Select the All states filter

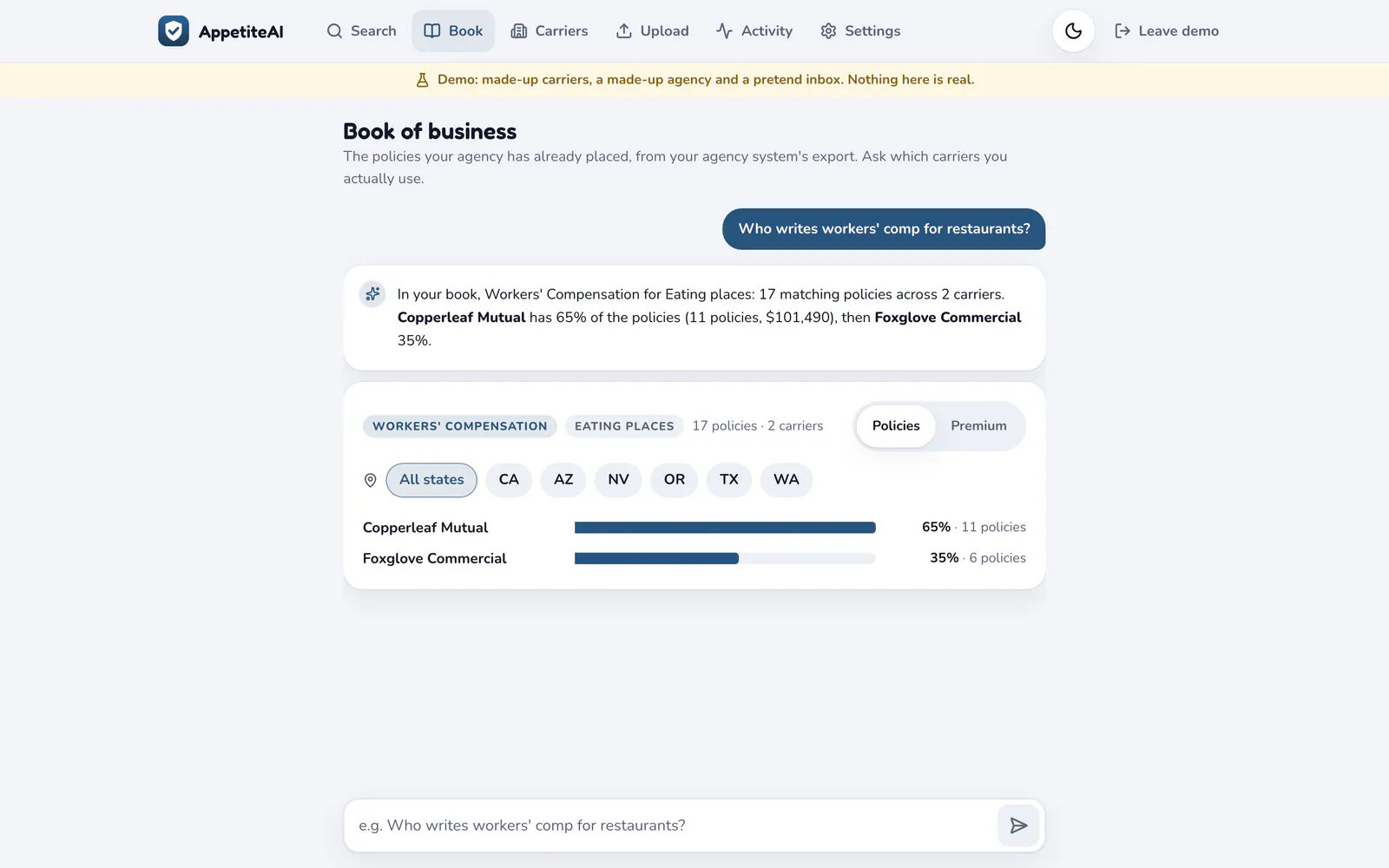(x=431, y=480)
